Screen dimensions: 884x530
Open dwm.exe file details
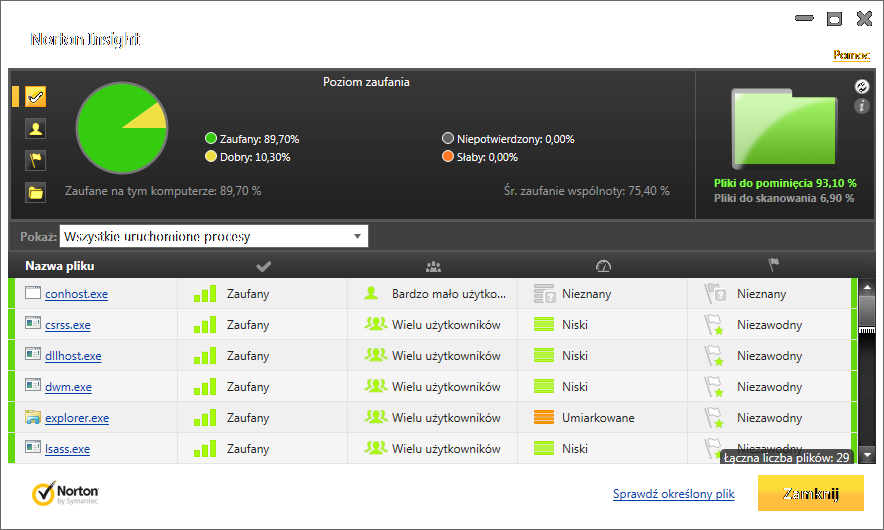(x=68, y=387)
